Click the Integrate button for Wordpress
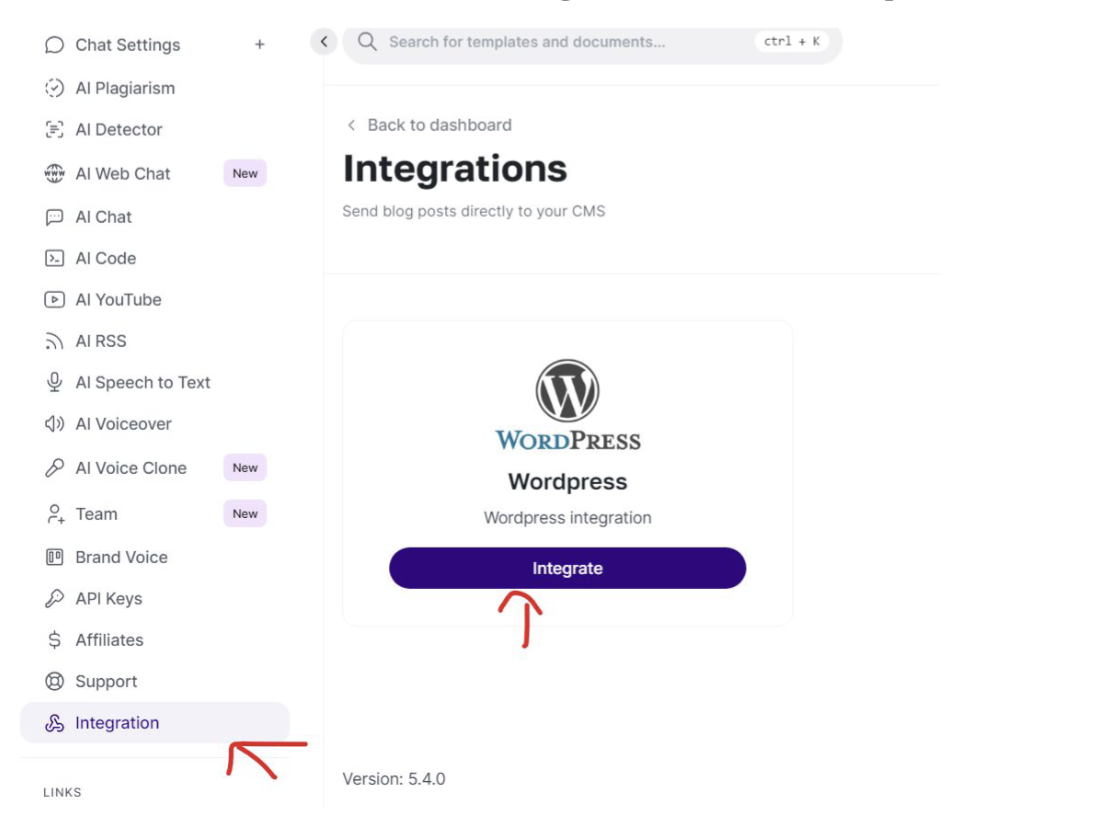Image resolution: width=1094 pixels, height=838 pixels. [567, 568]
